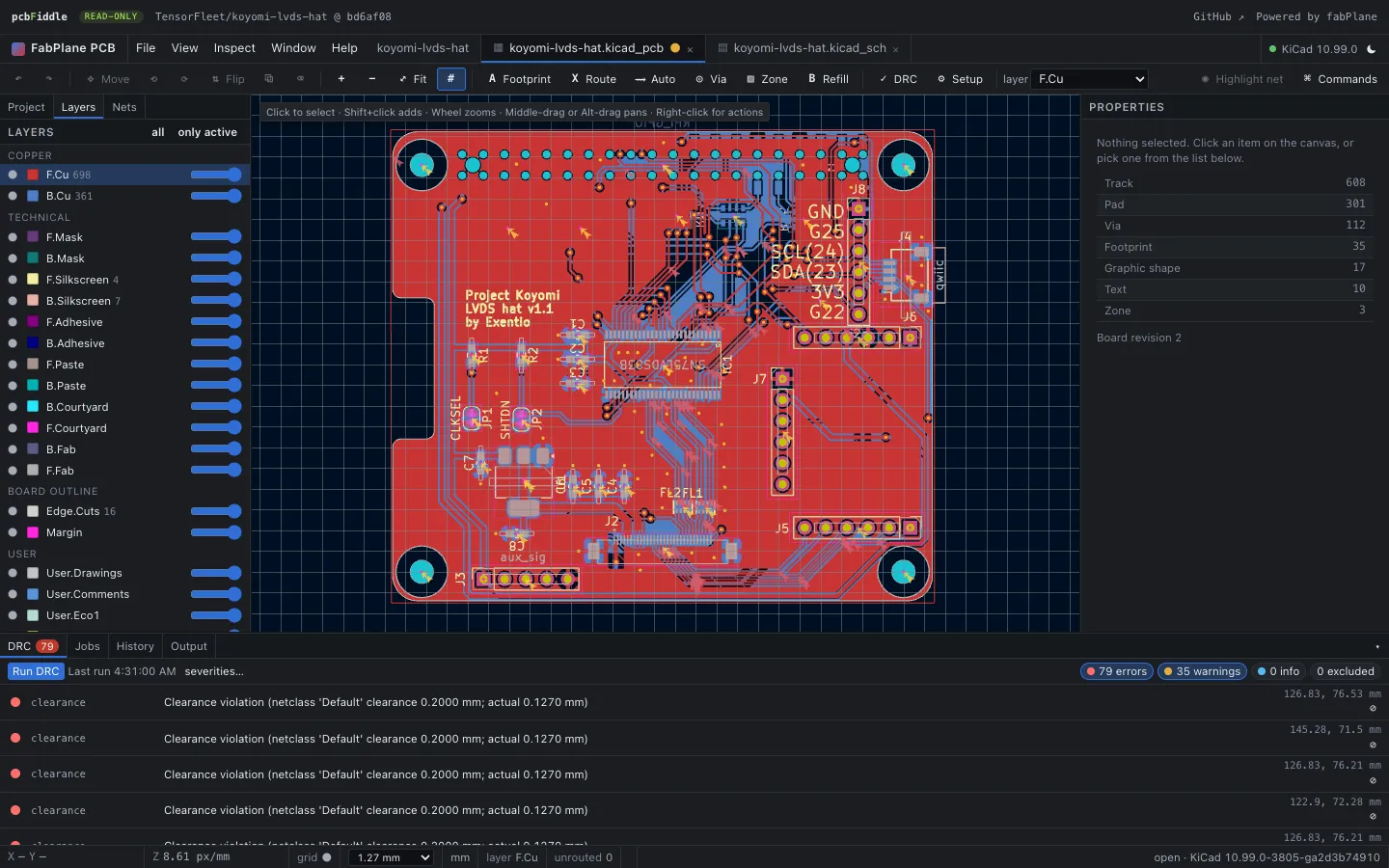
Task: Open the History tab
Action: pyautogui.click(x=135, y=646)
